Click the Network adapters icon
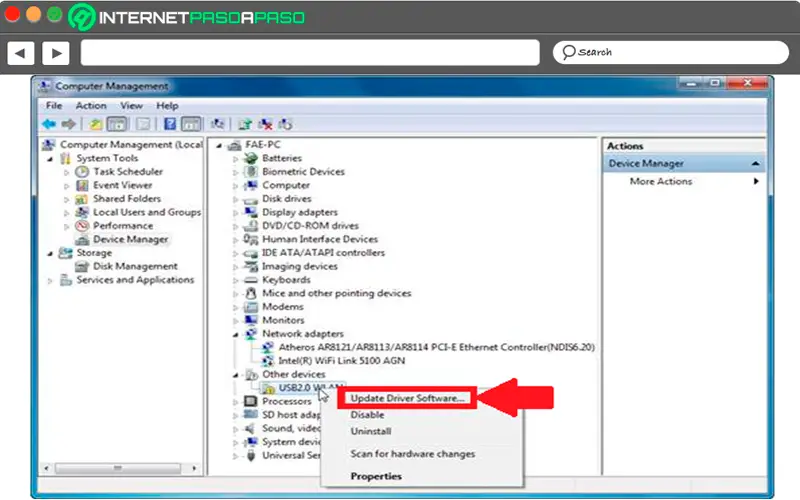 (251, 334)
